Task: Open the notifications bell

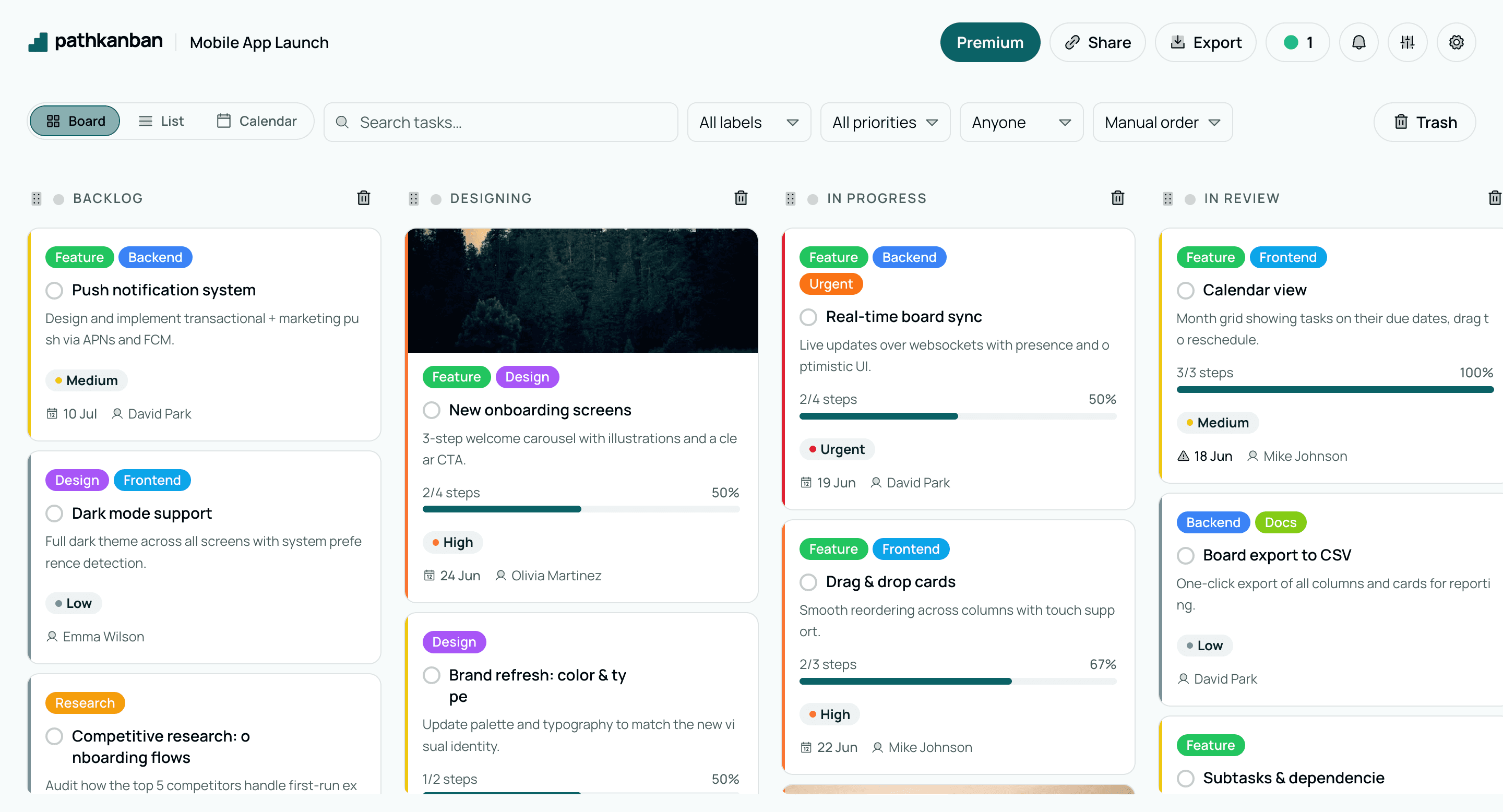Action: [x=1358, y=43]
